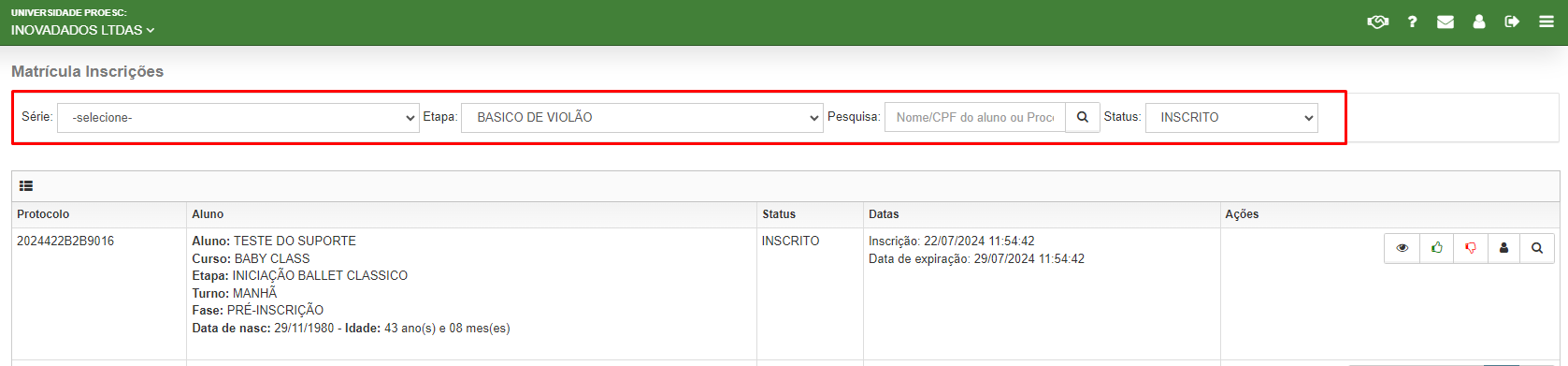View inscription details with eye icon
The image size is (1568, 366).
pos(1402,248)
